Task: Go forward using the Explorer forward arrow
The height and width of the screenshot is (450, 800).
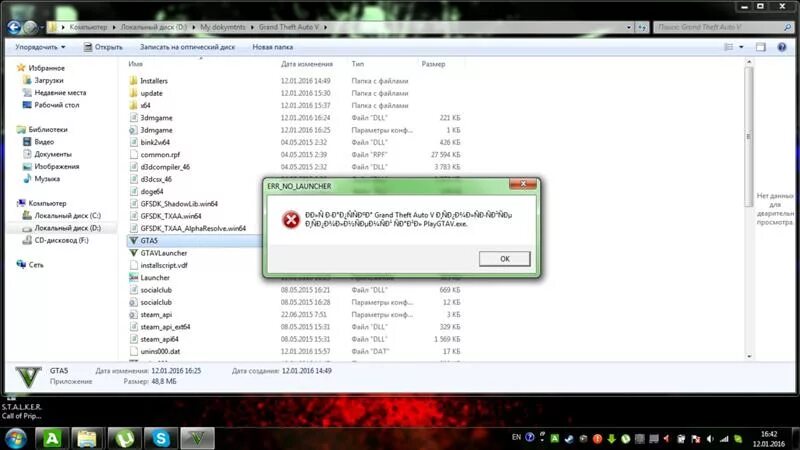Action: tap(31, 27)
